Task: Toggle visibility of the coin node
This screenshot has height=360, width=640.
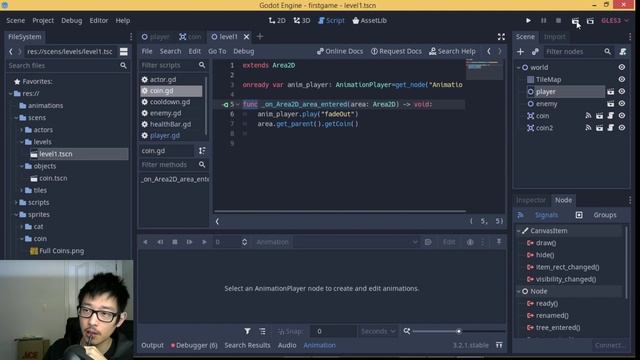Action: 622,116
